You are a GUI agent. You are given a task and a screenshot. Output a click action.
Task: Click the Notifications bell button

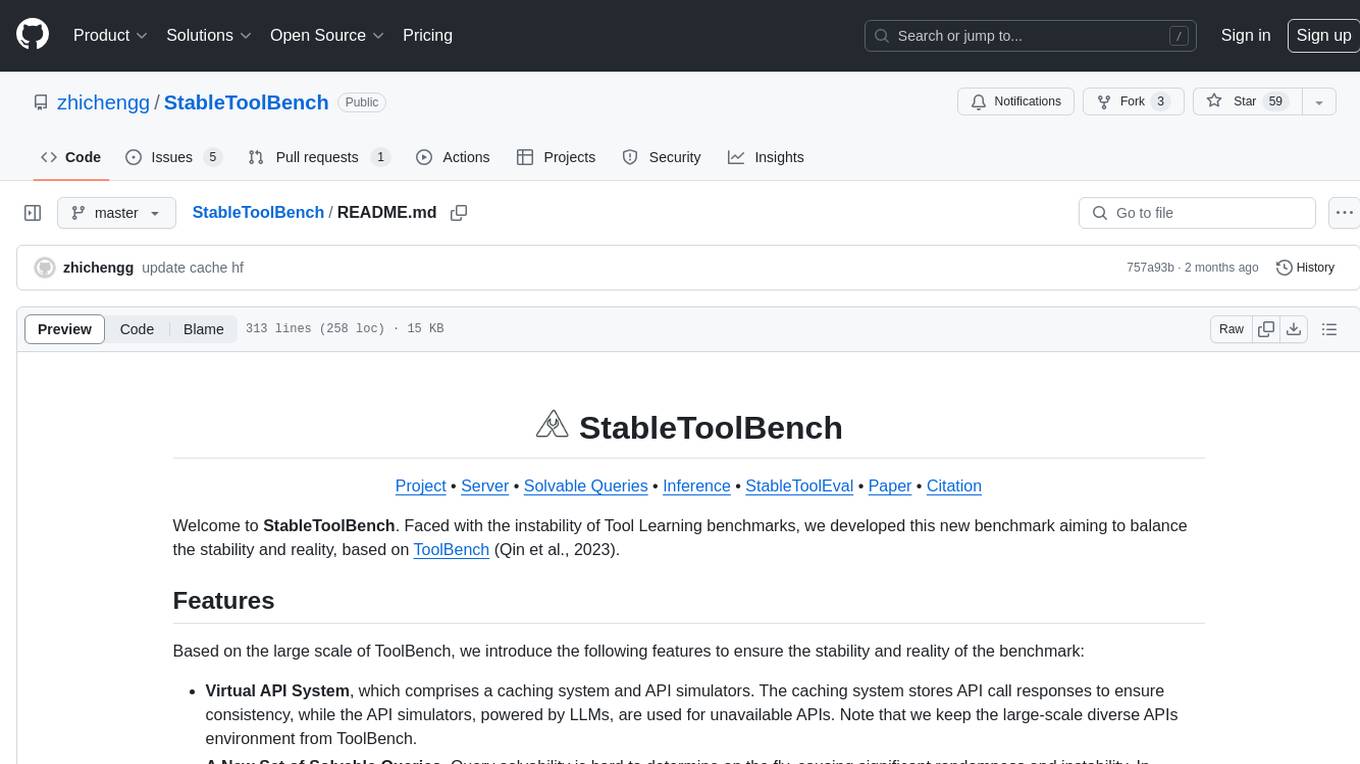coord(1016,102)
